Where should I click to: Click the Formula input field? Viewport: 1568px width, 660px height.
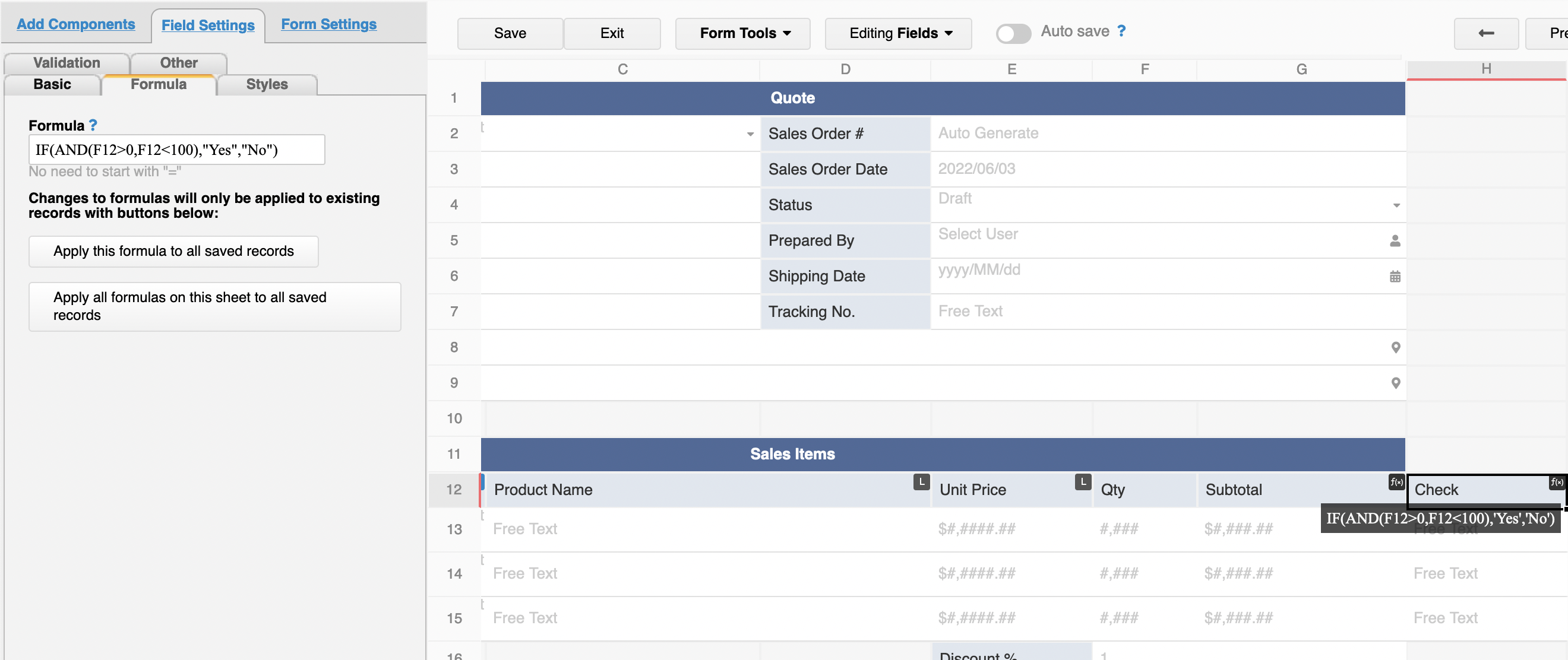(x=176, y=150)
